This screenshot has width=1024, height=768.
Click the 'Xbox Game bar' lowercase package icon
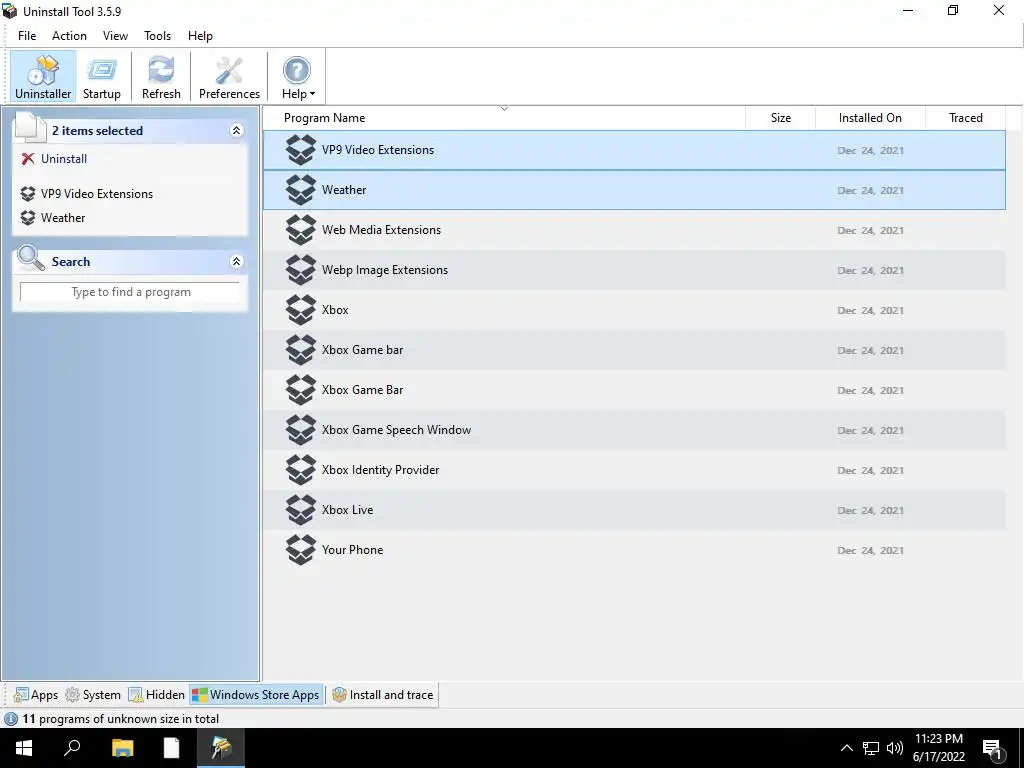tap(301, 350)
